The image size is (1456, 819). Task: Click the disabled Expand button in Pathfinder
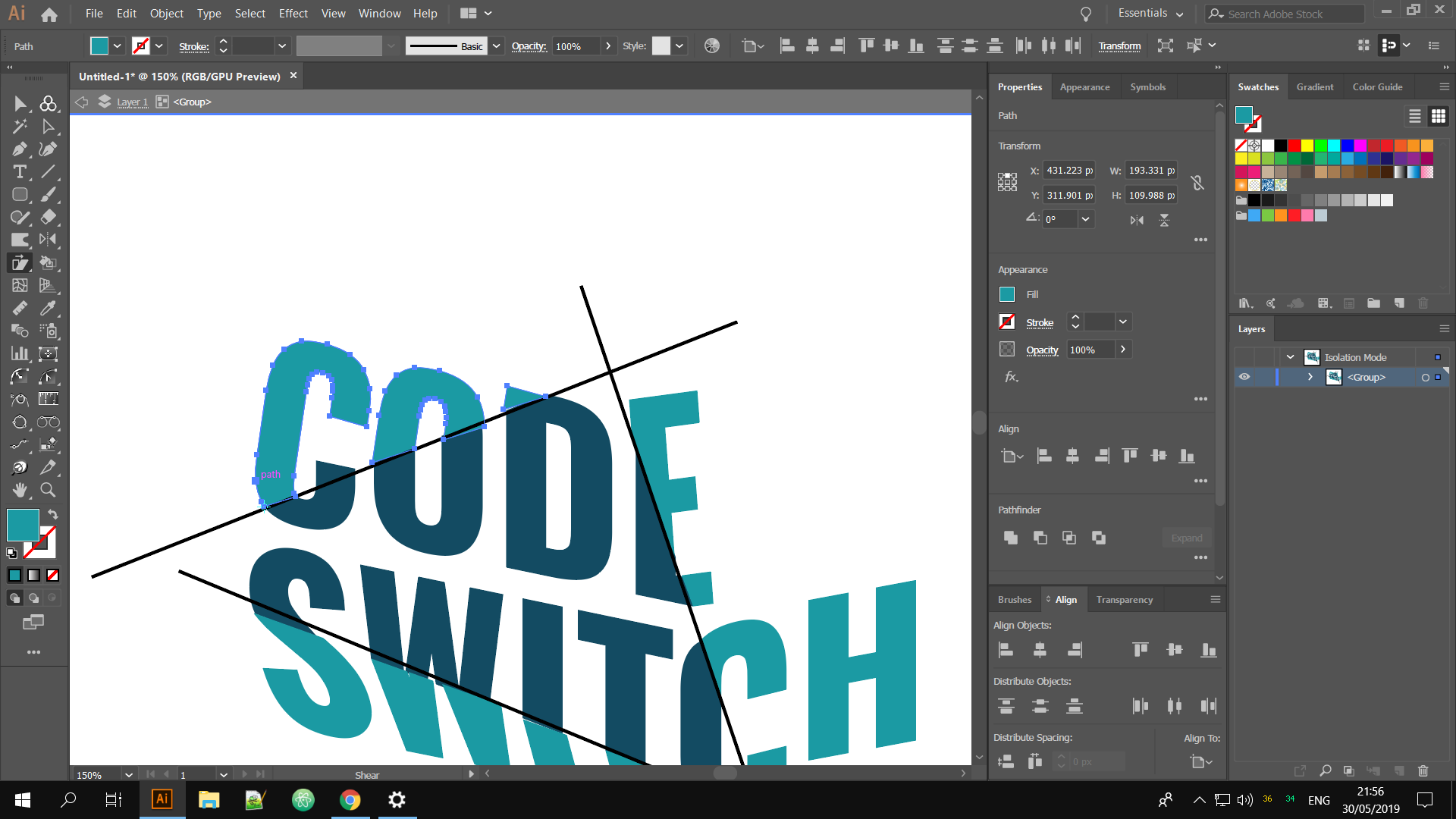[1187, 538]
